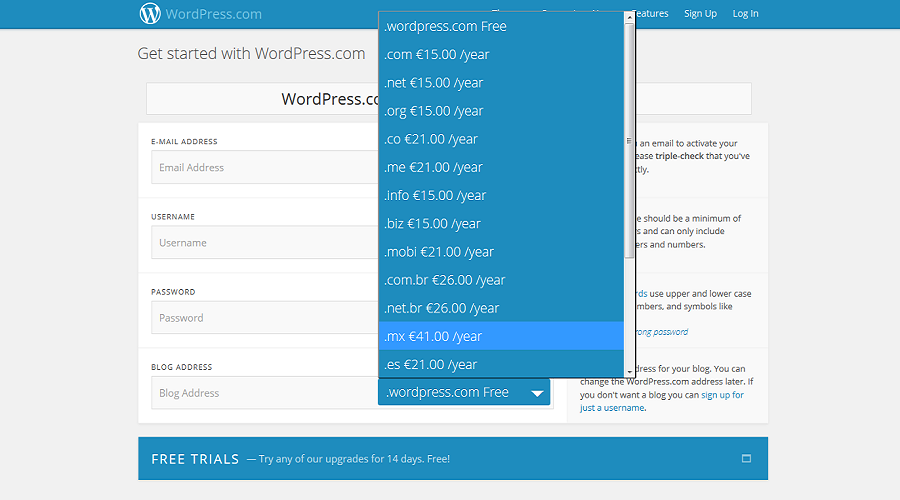This screenshot has width=900, height=500.
Task: Select .wordpress.com Free option in list
Action: click(501, 26)
